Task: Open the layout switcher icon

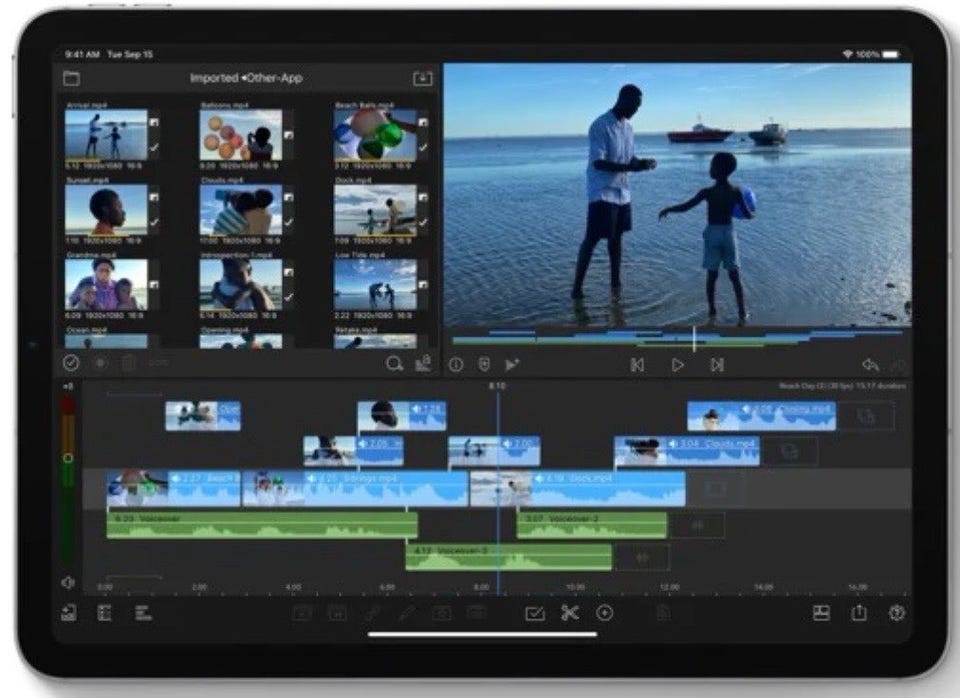Action: pos(821,613)
